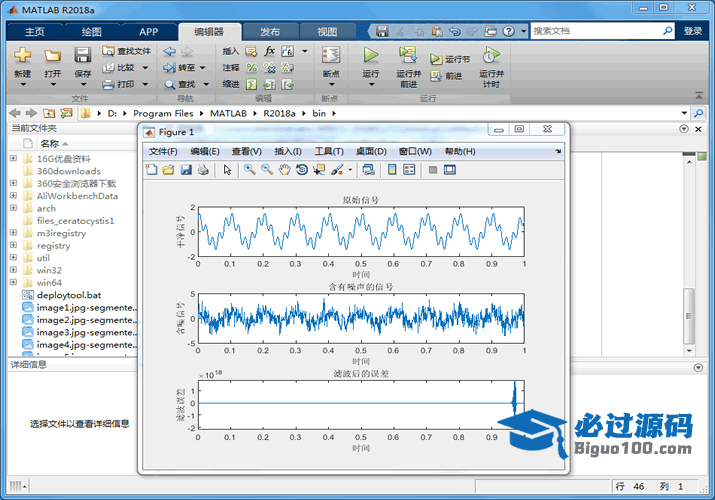Click the Help question mark icon
715x500 pixels.
click(508, 31)
